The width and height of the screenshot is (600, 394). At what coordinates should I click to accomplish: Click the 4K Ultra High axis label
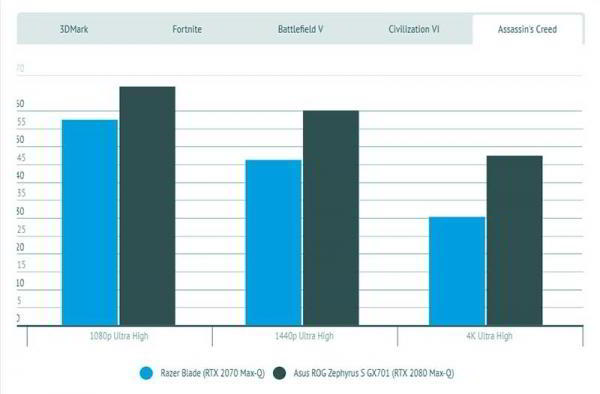(489, 336)
